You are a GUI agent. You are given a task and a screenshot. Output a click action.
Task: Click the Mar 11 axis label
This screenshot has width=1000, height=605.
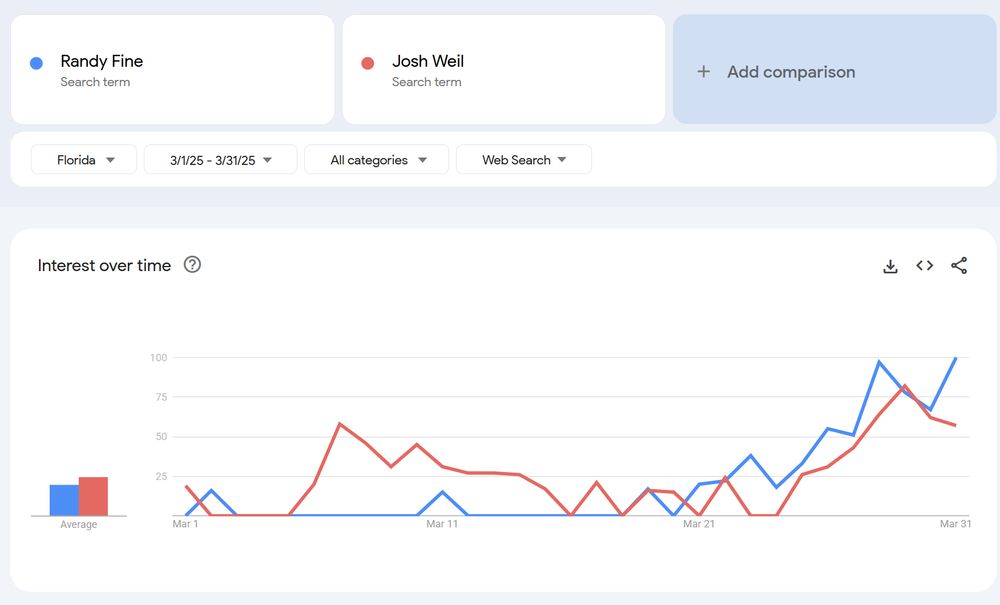pyautogui.click(x=442, y=524)
